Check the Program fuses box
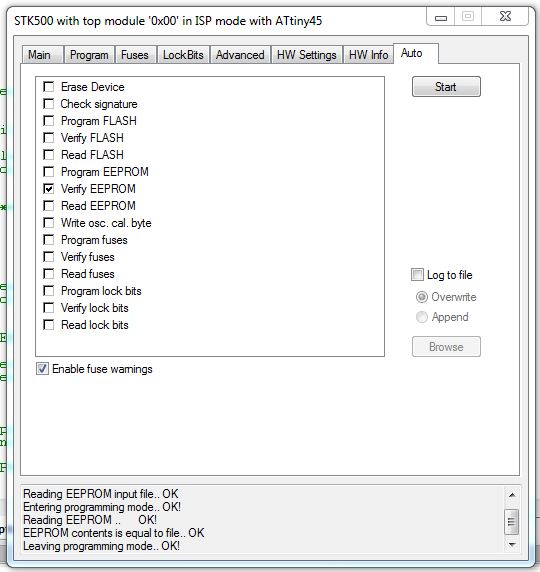Screen dimensions: 540x572 49,240
